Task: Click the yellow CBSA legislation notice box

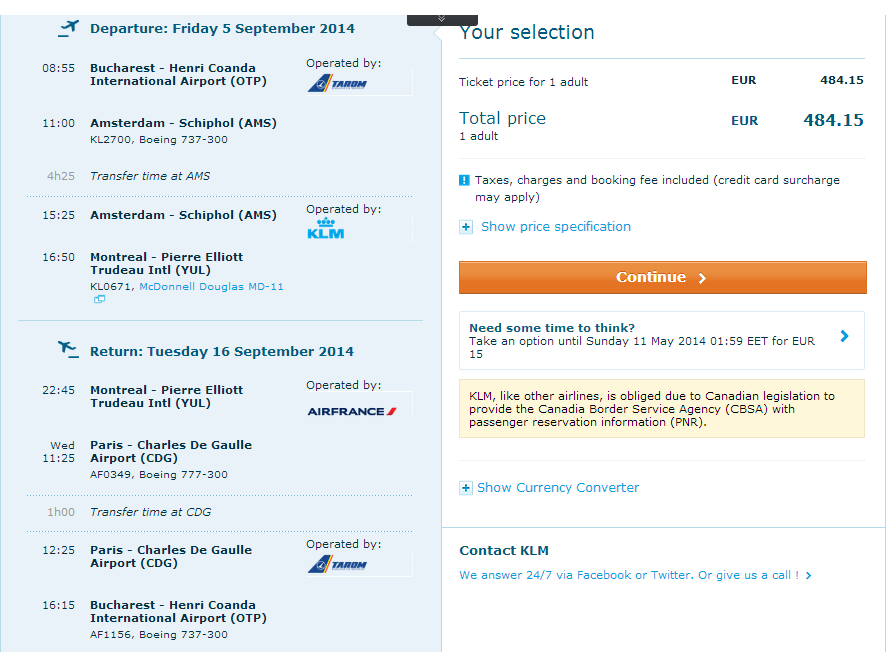Action: click(661, 408)
